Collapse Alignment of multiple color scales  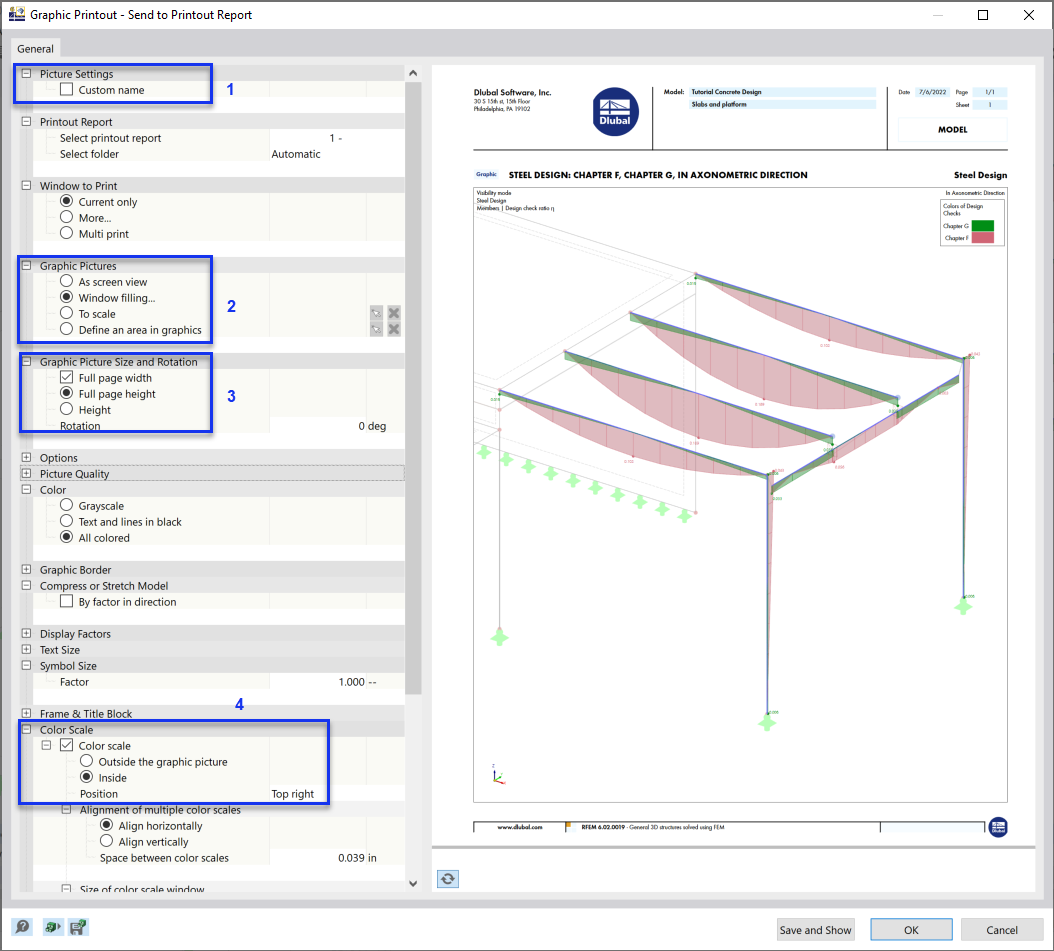click(67, 809)
